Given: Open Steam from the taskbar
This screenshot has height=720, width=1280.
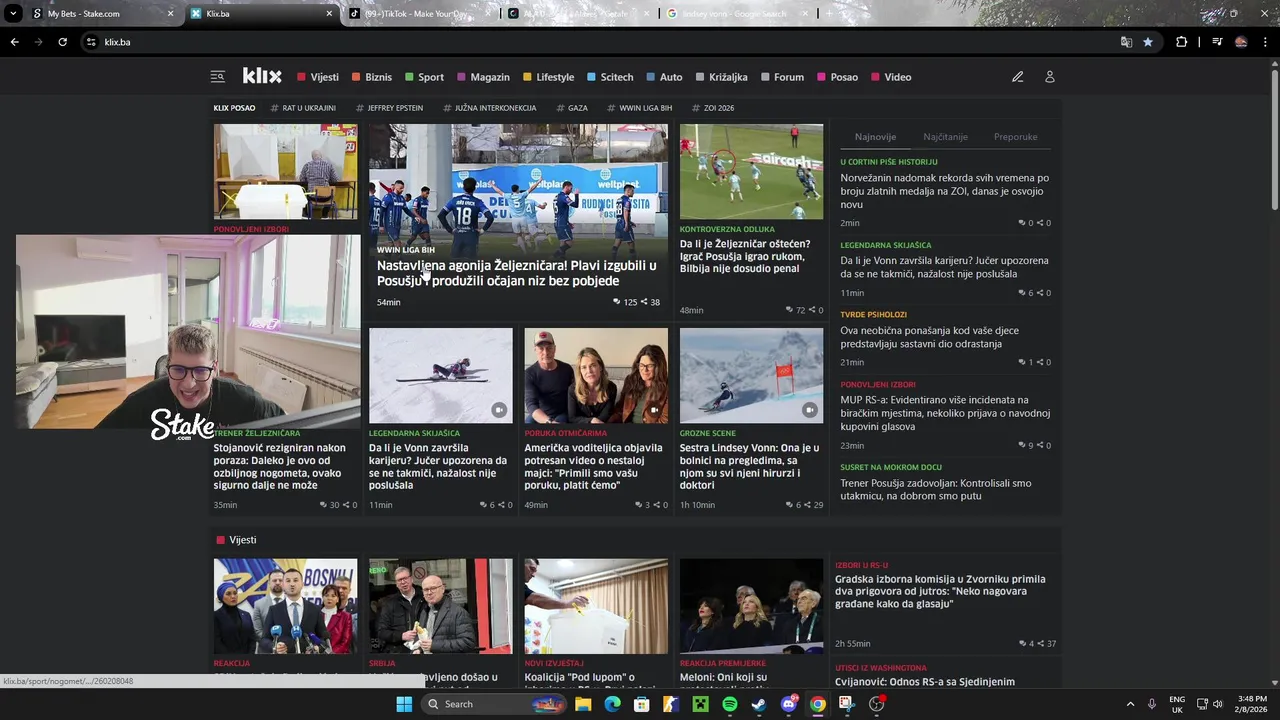Looking at the screenshot, I should click(x=759, y=704).
